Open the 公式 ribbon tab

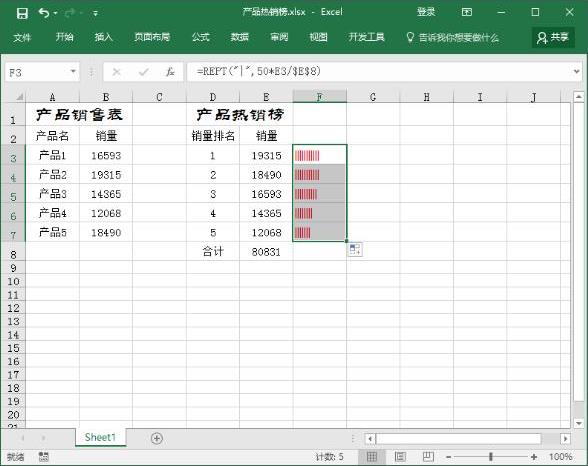point(201,37)
